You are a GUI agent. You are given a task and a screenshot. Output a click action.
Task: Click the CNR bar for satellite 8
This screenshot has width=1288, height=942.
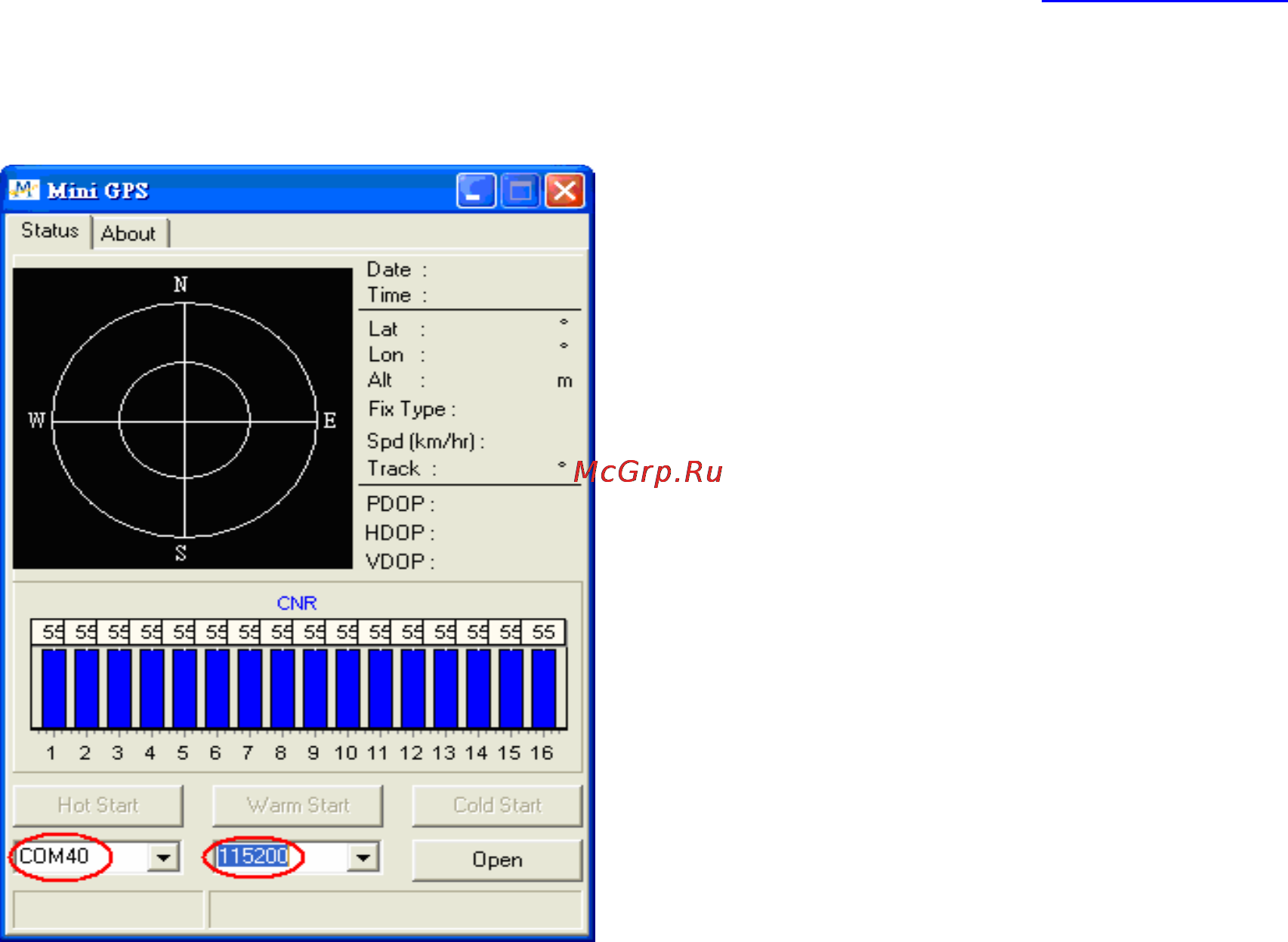click(x=283, y=688)
